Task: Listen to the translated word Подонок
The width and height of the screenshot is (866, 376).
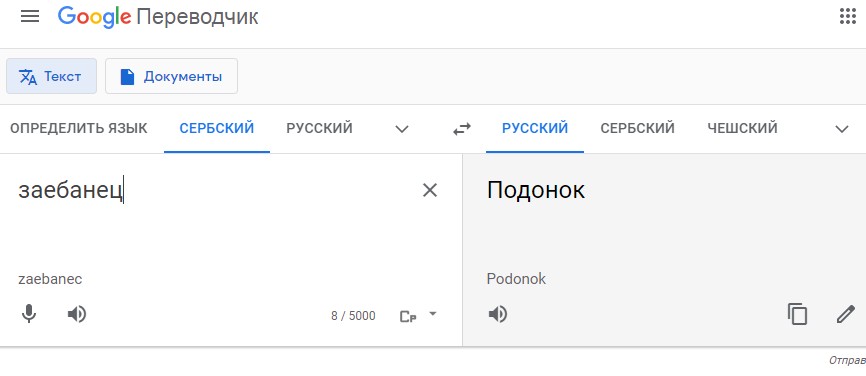Action: (498, 315)
